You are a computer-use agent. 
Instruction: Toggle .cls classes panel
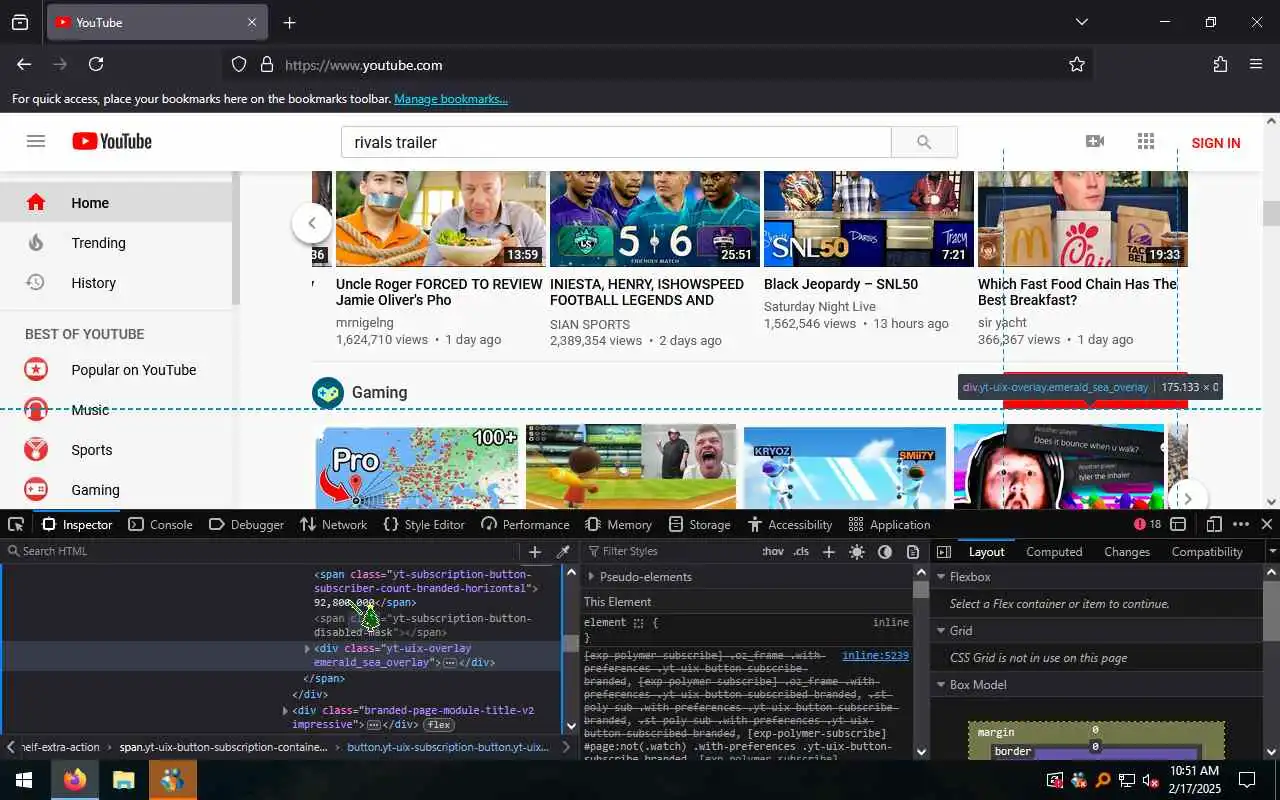pyautogui.click(x=801, y=552)
